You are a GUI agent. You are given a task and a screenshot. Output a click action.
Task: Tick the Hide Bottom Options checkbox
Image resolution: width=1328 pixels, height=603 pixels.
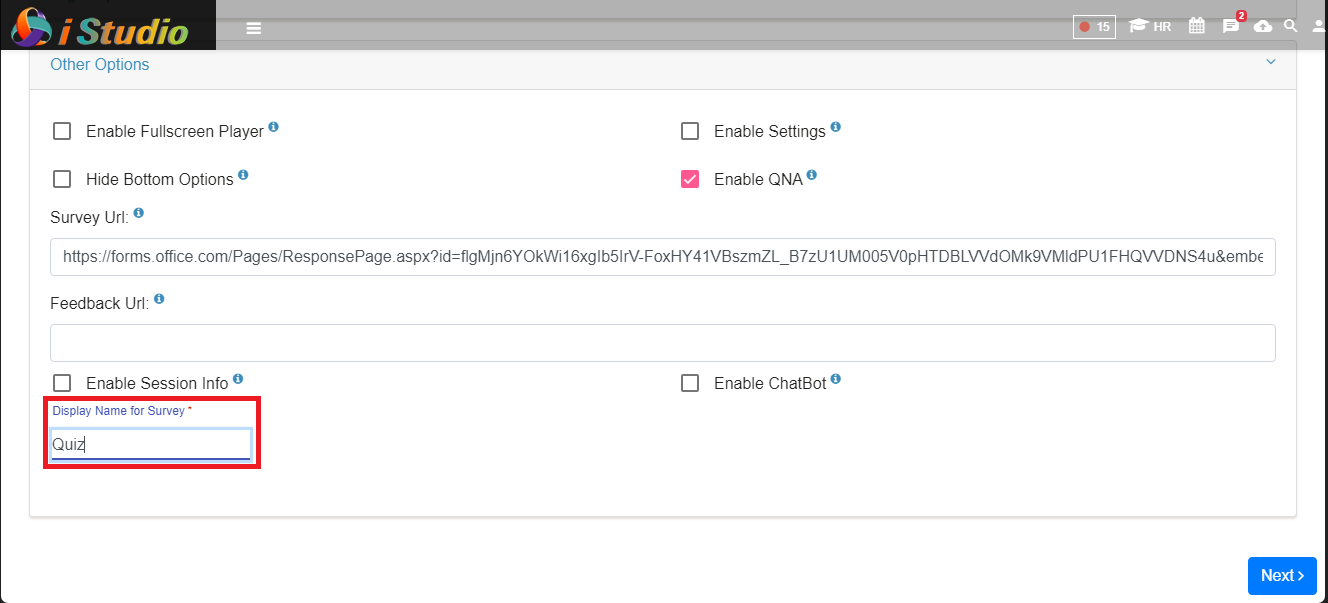[62, 179]
